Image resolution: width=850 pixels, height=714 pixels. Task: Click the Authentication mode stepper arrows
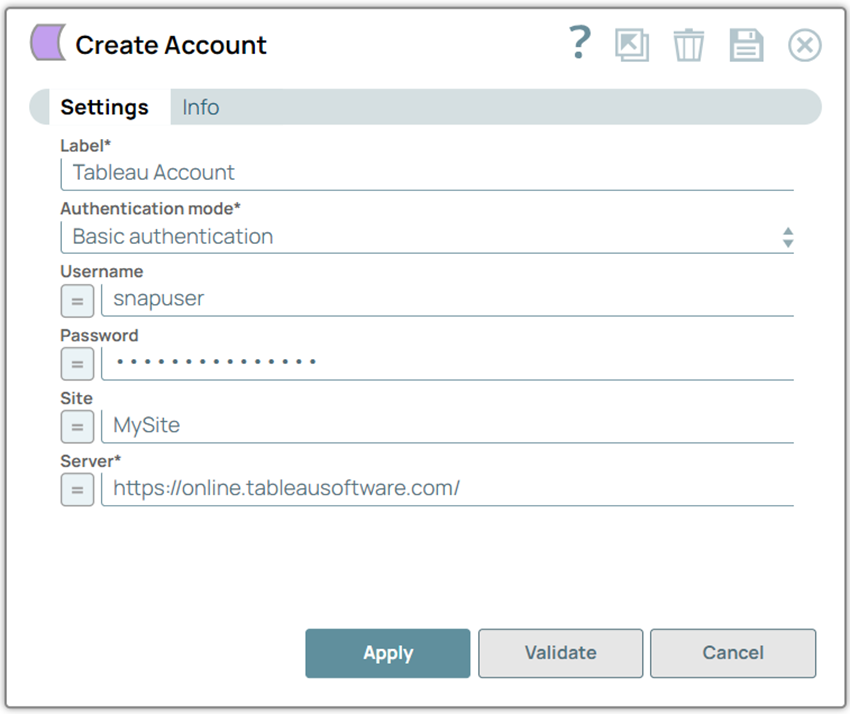789,237
